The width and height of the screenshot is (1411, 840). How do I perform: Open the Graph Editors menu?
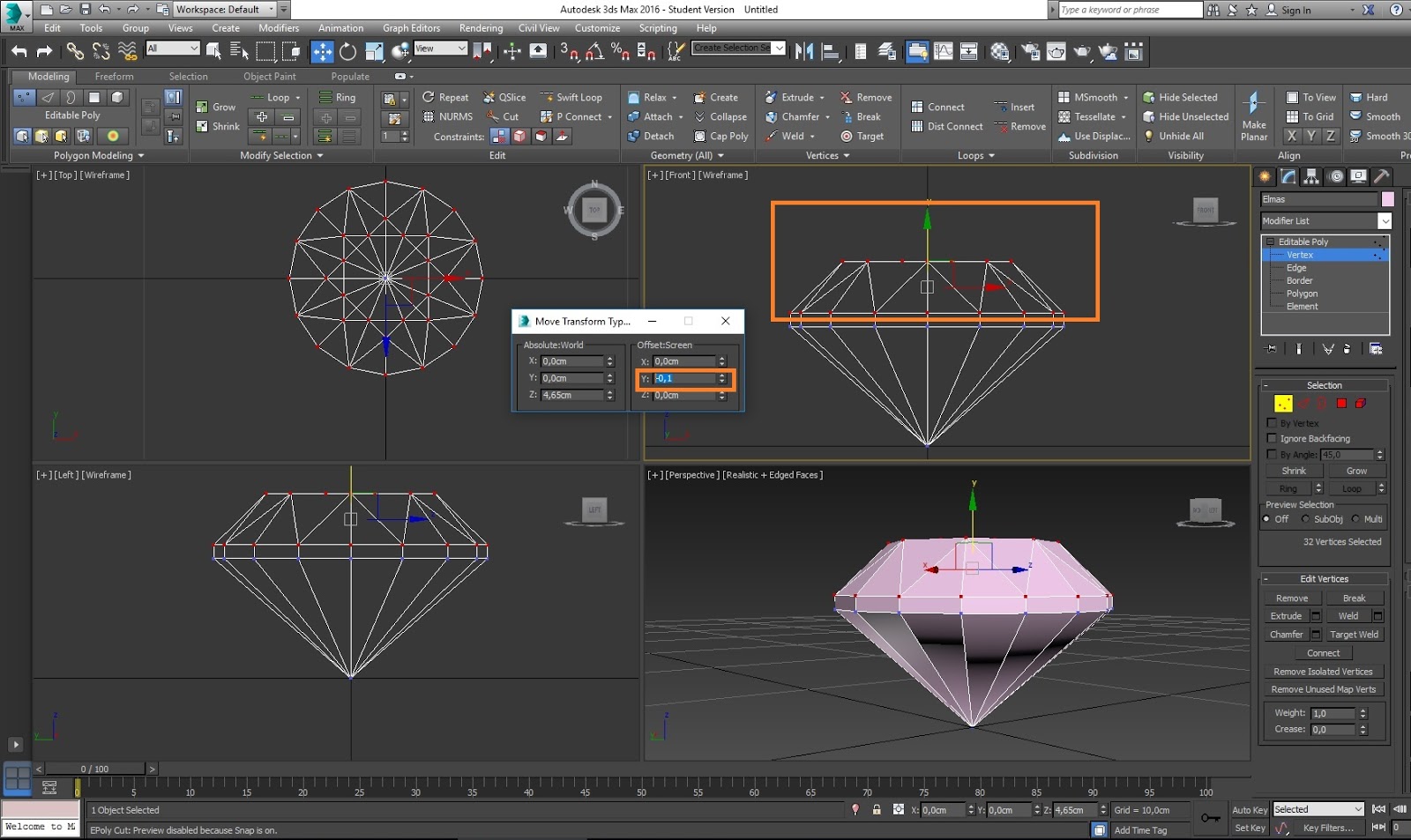coord(410,28)
